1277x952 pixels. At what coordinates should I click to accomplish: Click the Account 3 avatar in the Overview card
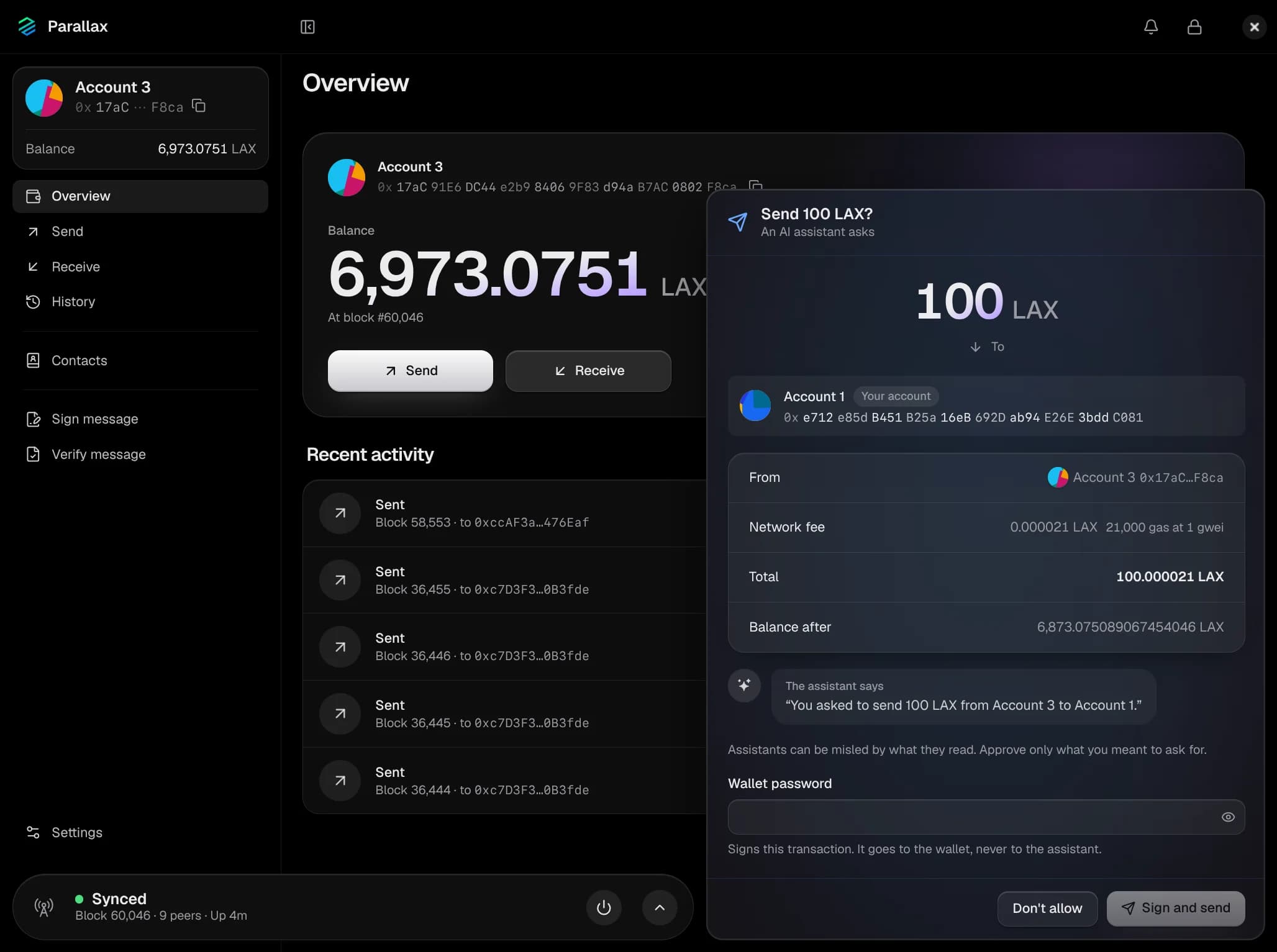point(347,178)
